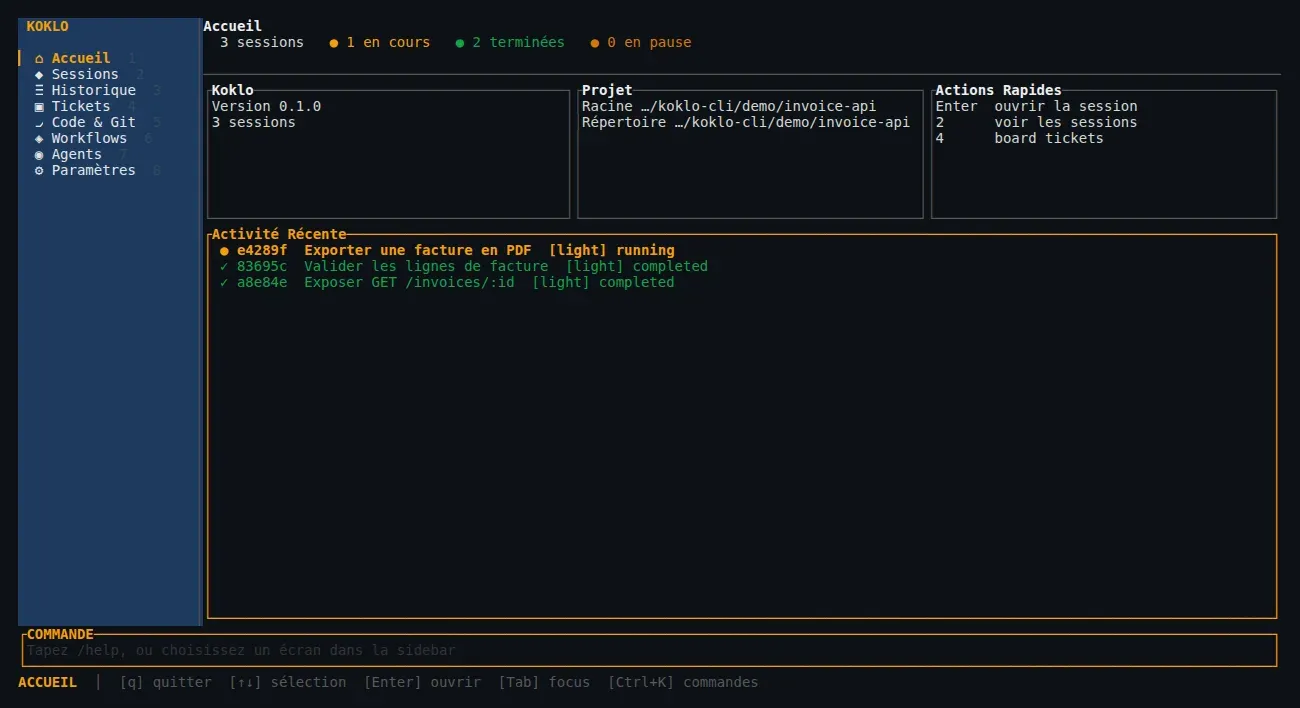Click the "Version 0.1.0" text in Koklo panel
Screen dimensions: 1300x708
point(266,107)
